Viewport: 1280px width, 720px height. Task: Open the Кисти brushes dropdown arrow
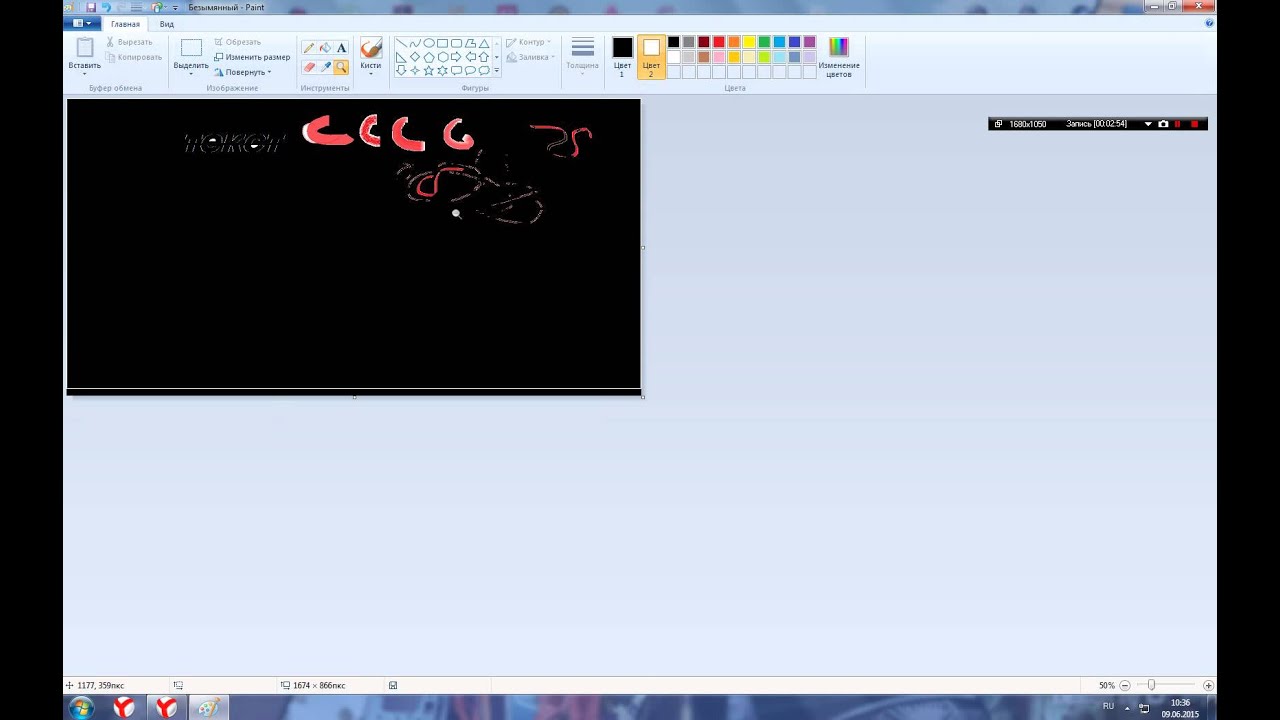coord(371,73)
